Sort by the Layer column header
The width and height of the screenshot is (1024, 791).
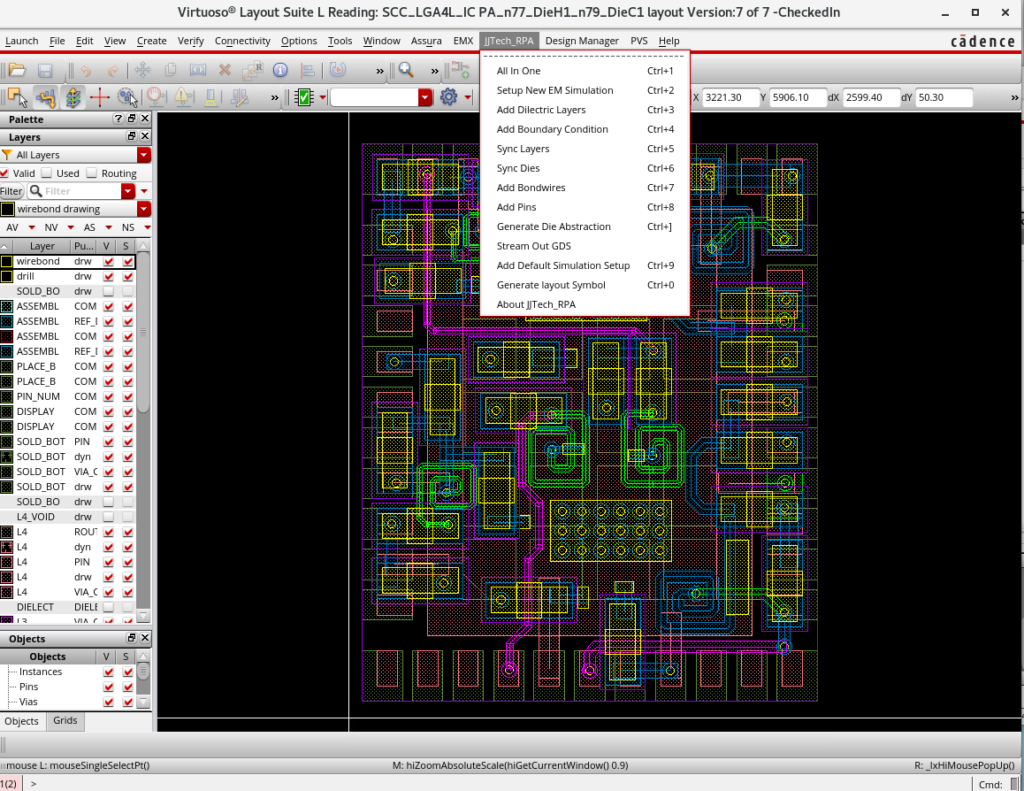coord(42,246)
